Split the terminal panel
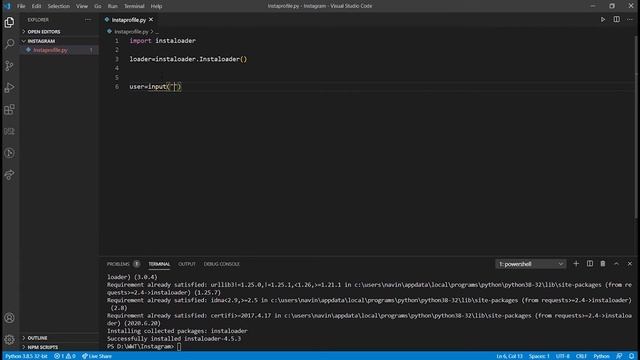This screenshot has height=360, width=640. [x=590, y=264]
